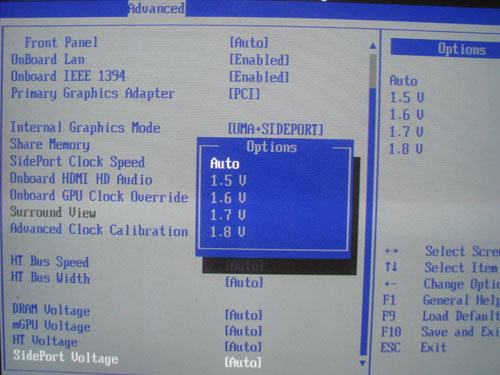Click 1.6 V in right help panel
Viewport: 500px width, 375px height.
(407, 115)
